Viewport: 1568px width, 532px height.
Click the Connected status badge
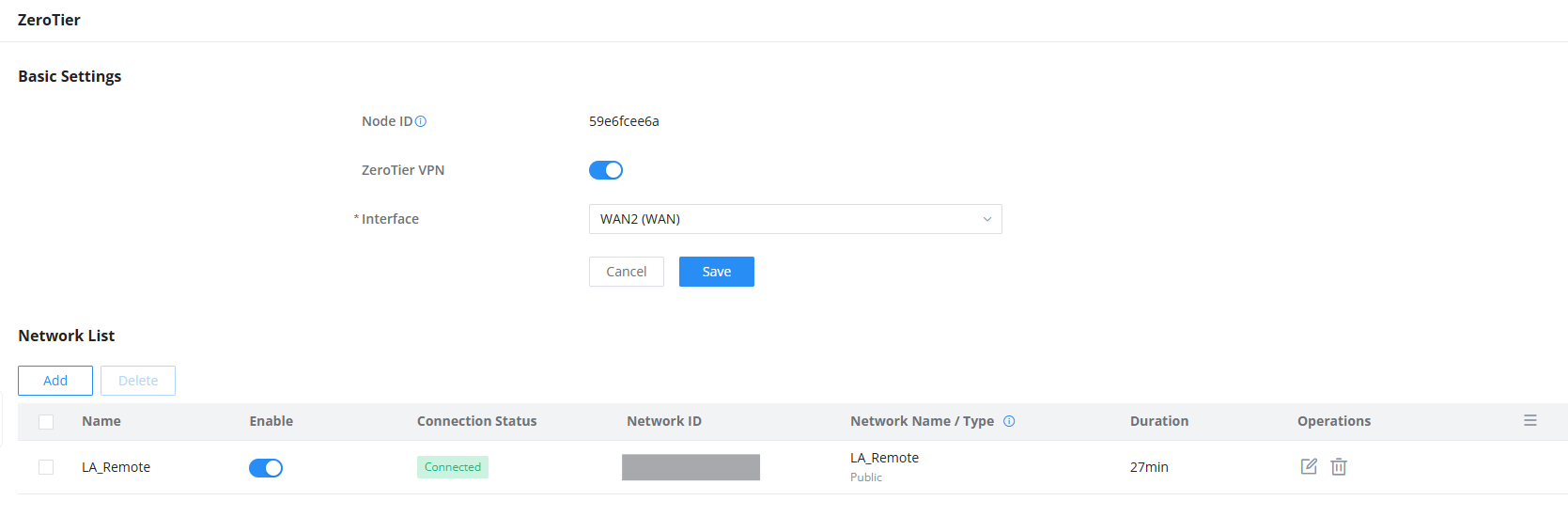coord(453,467)
